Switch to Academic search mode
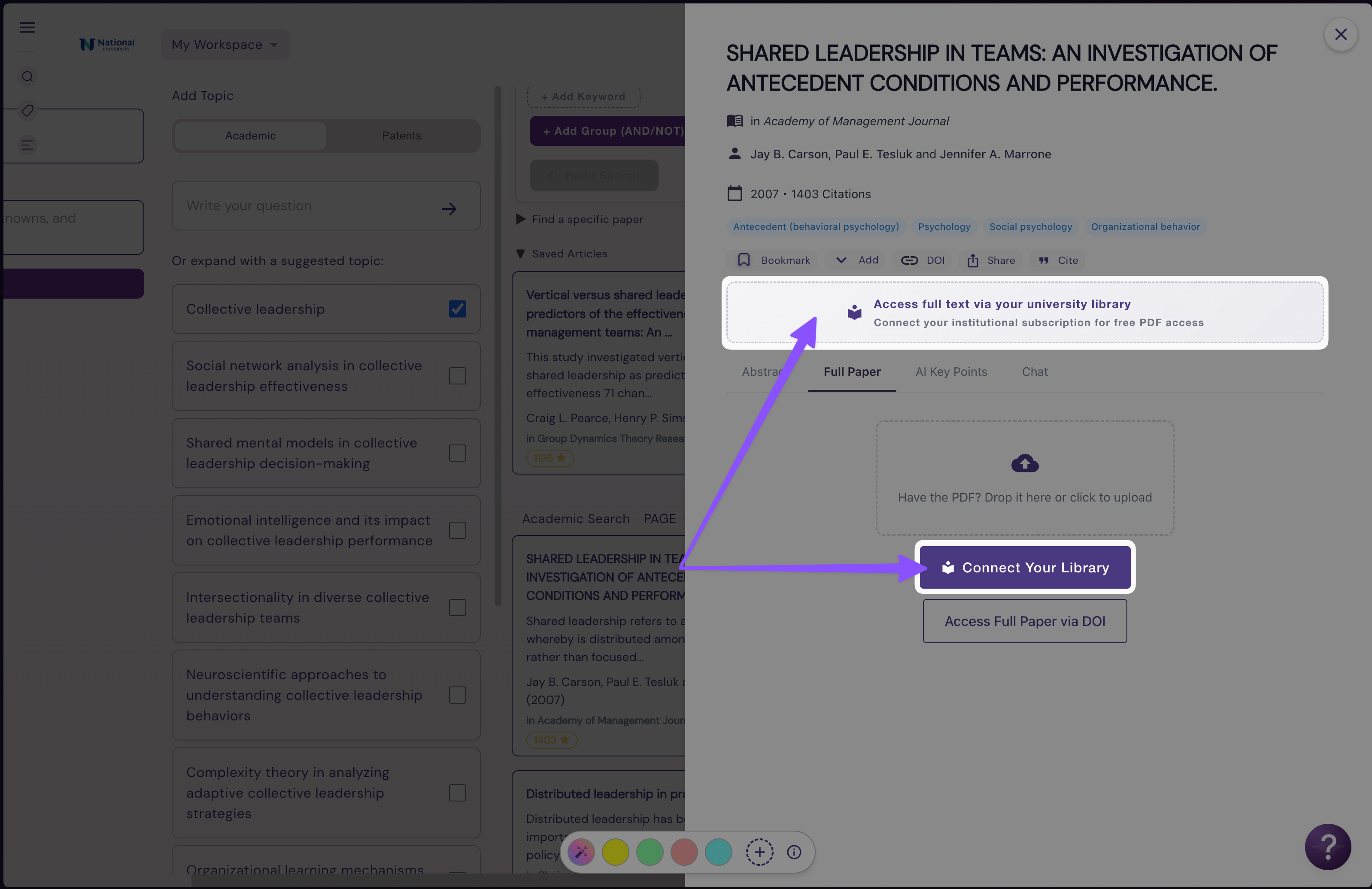 (x=250, y=136)
